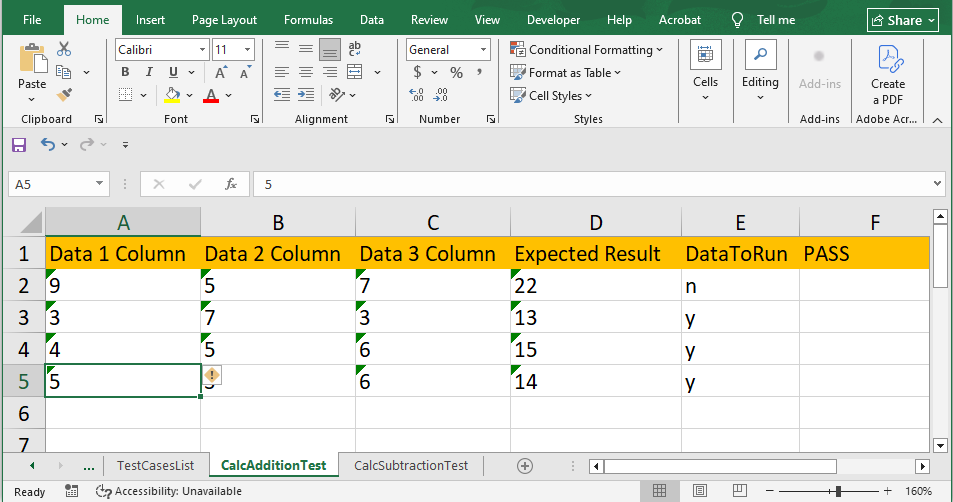The width and height of the screenshot is (953, 502).
Task: Set Bottom Align for cell content
Action: [330, 49]
